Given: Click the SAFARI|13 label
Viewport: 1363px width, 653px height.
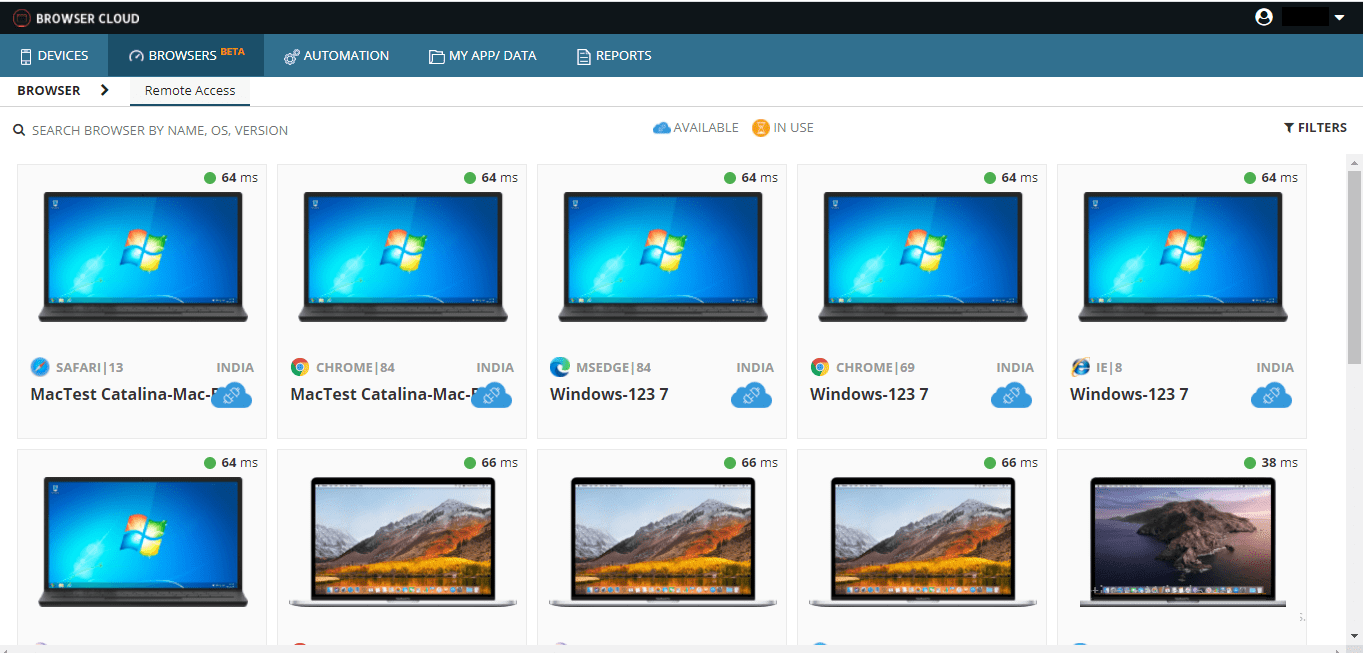Looking at the screenshot, I should pos(90,367).
